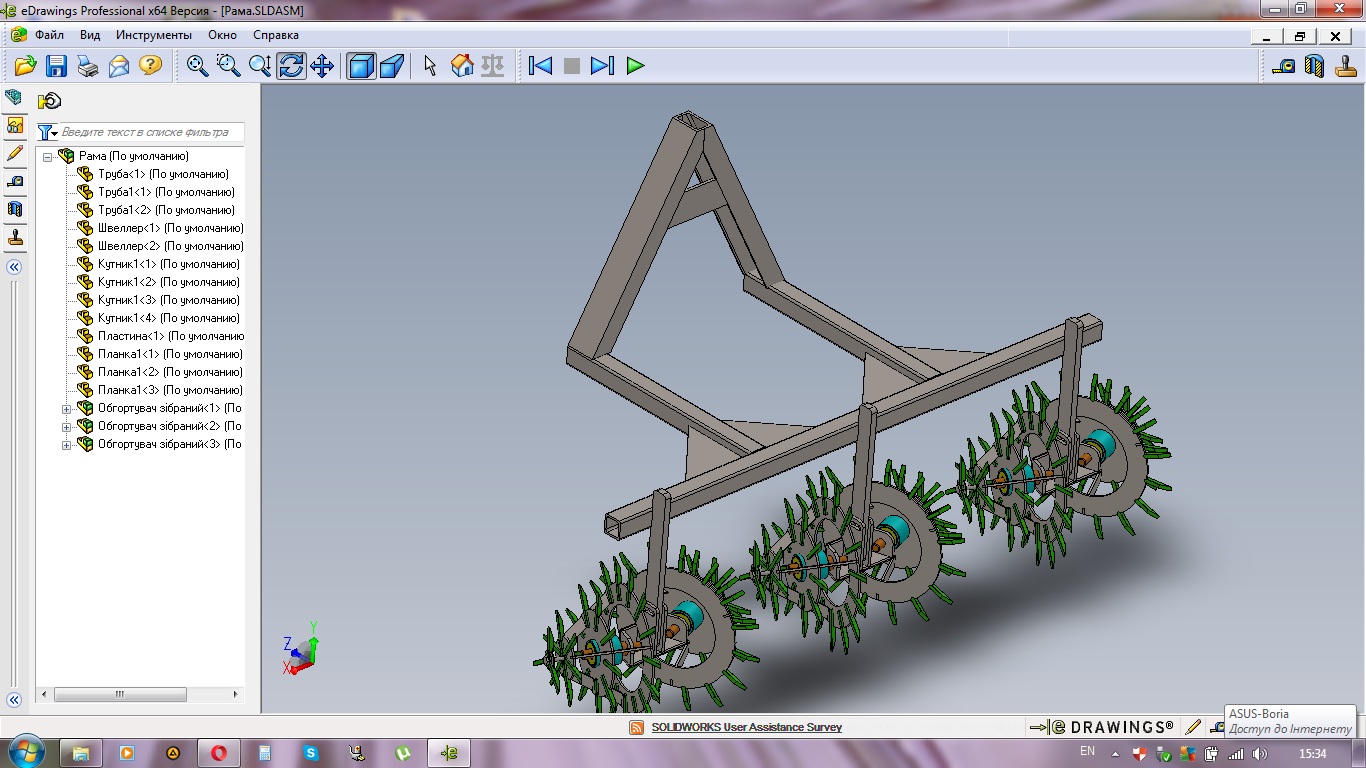Expand Обгортувач зібраний<1> node
Screen dimensions: 1366x768
[x=67, y=408]
